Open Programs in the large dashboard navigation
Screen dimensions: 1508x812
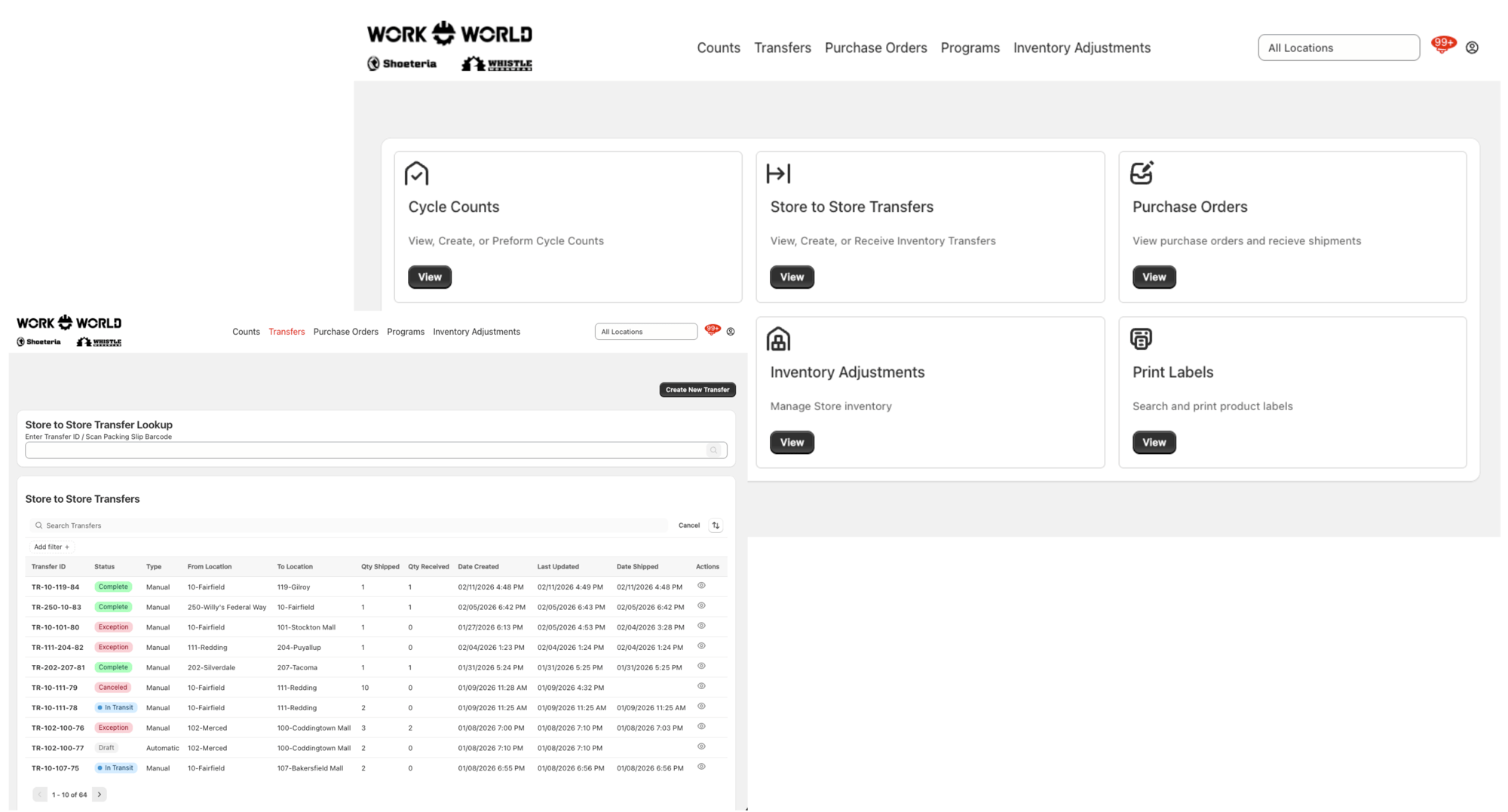pos(970,47)
